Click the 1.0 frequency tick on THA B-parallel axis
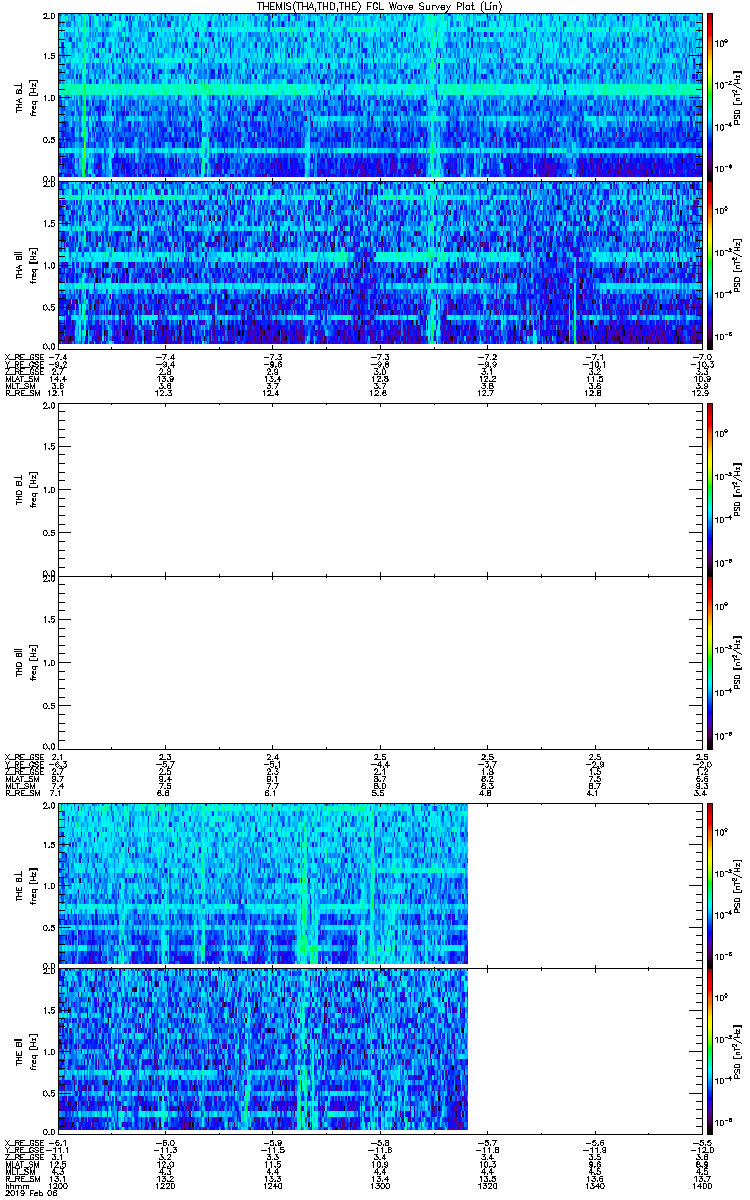 click(49, 264)
